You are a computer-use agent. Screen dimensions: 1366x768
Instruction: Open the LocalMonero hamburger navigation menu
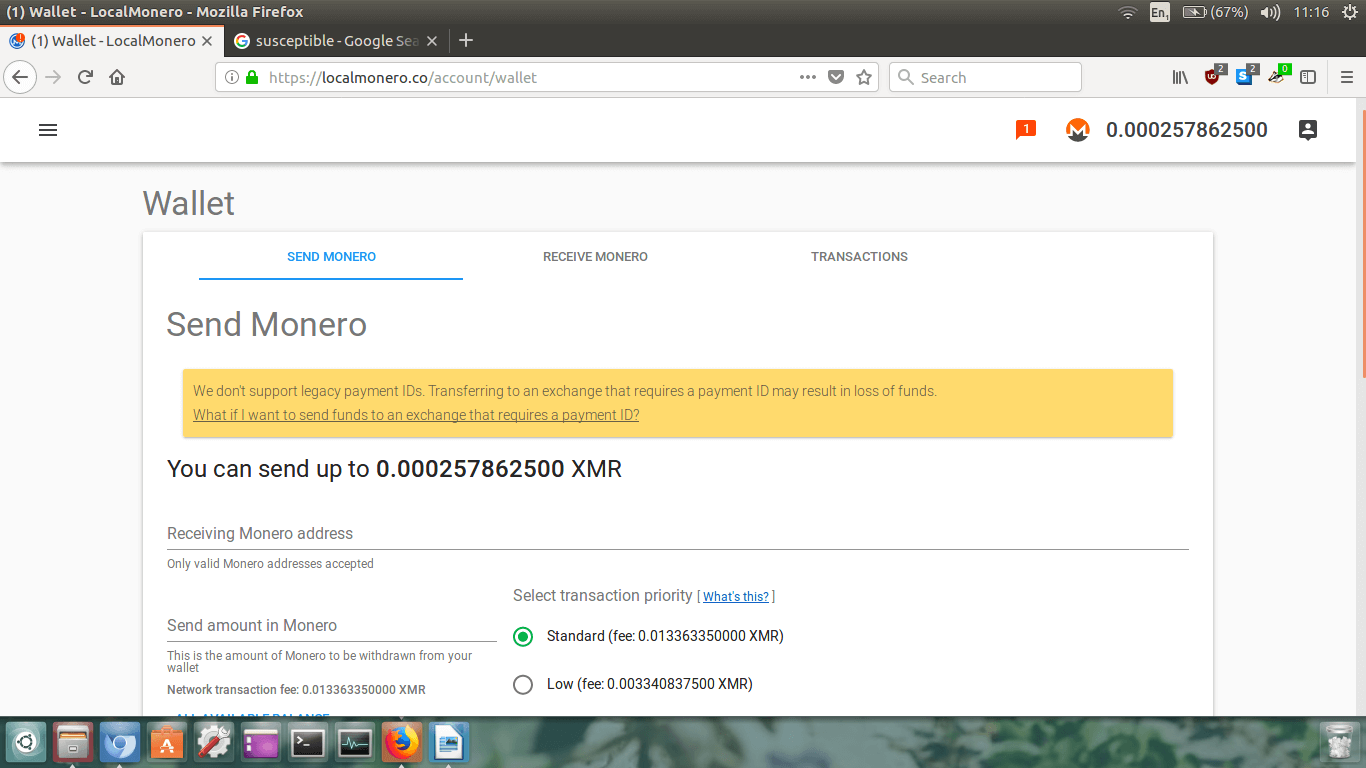(47, 130)
